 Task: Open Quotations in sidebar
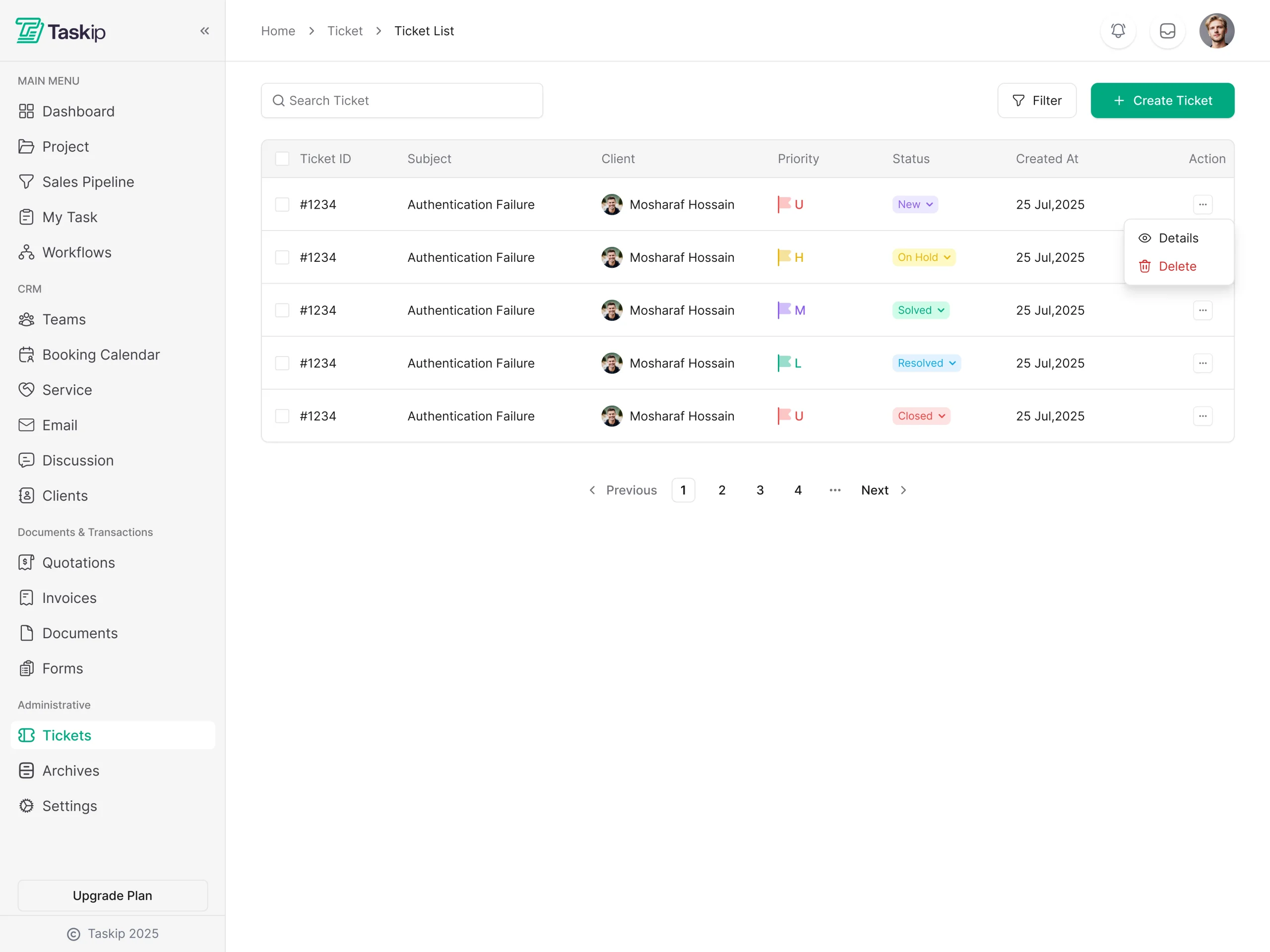[x=78, y=562]
